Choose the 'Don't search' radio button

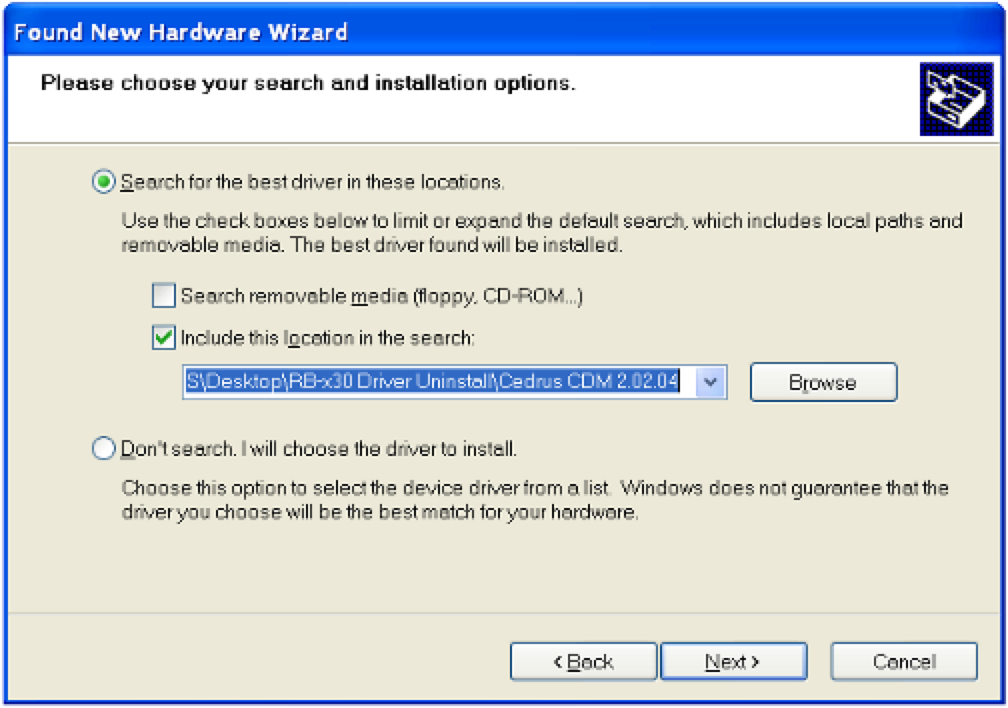pyautogui.click(x=104, y=449)
